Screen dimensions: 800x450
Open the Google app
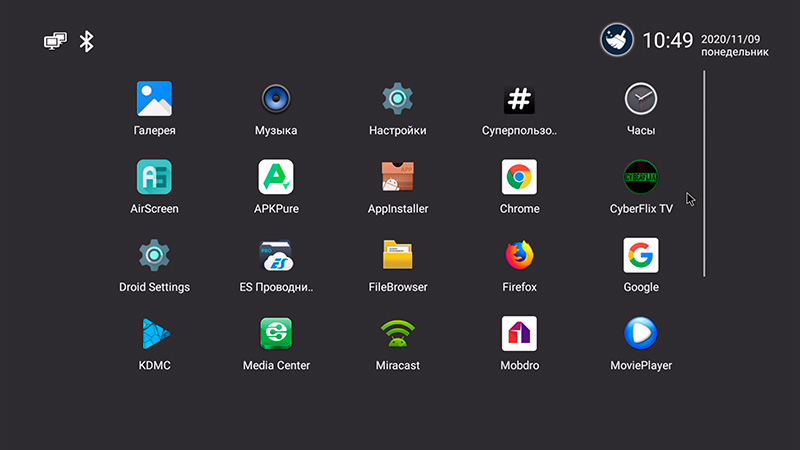(x=641, y=255)
